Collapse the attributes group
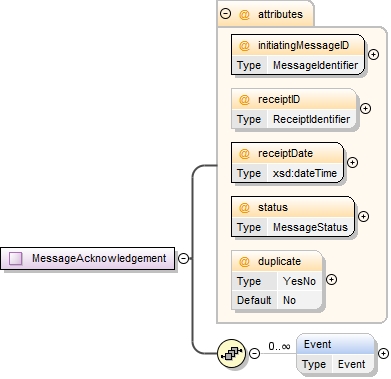 coord(226,14)
